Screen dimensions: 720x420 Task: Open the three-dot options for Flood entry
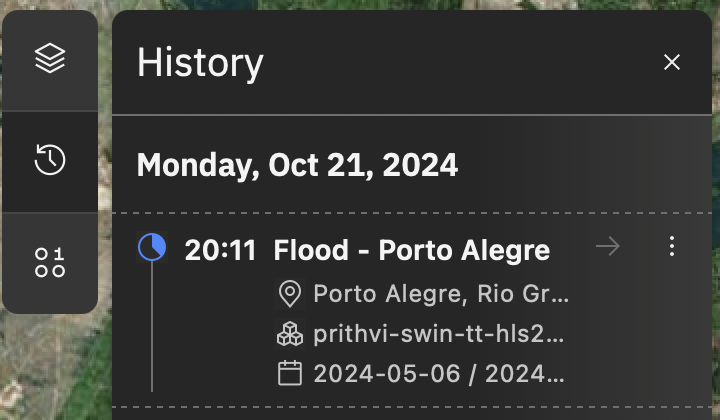[672, 246]
